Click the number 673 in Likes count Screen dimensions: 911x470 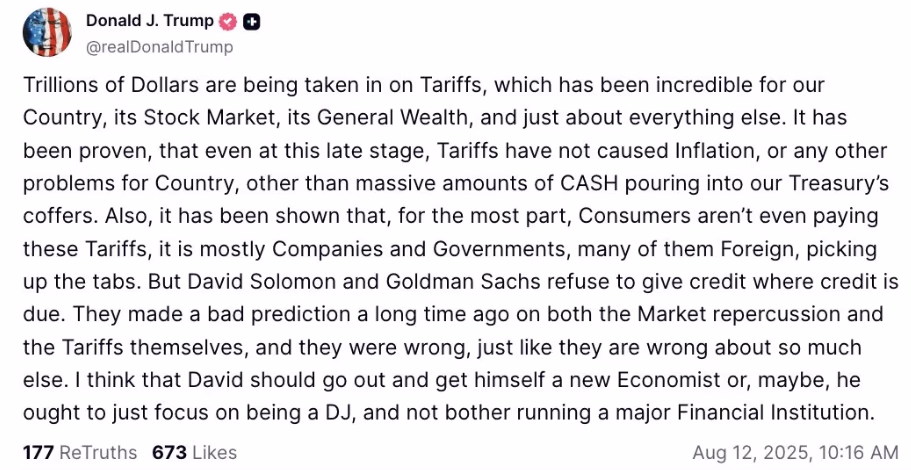[169, 452]
